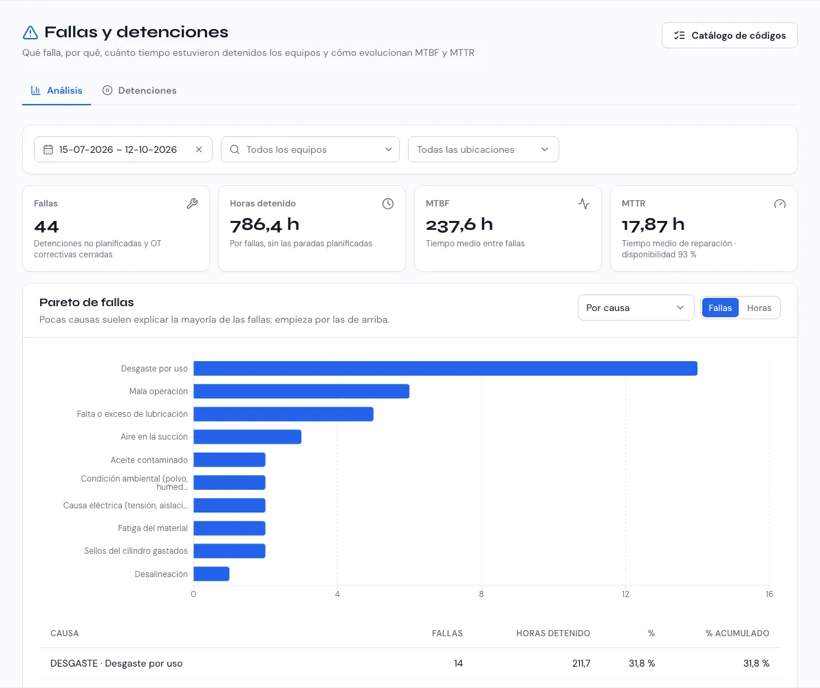This screenshot has width=820, height=688.
Task: Click the Condición ambiental bar in the chart
Action: 229,483
